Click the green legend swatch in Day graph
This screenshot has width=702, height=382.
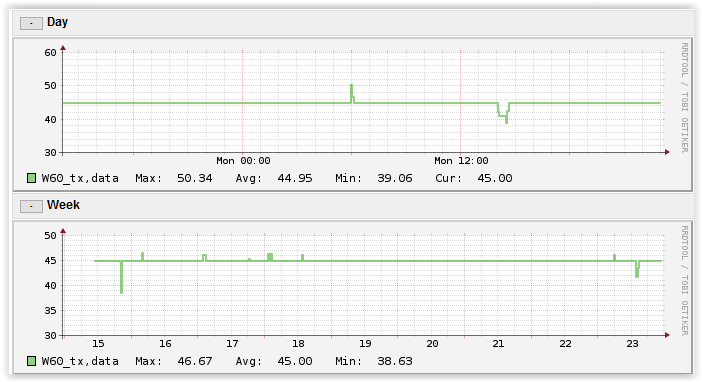[x=31, y=178]
